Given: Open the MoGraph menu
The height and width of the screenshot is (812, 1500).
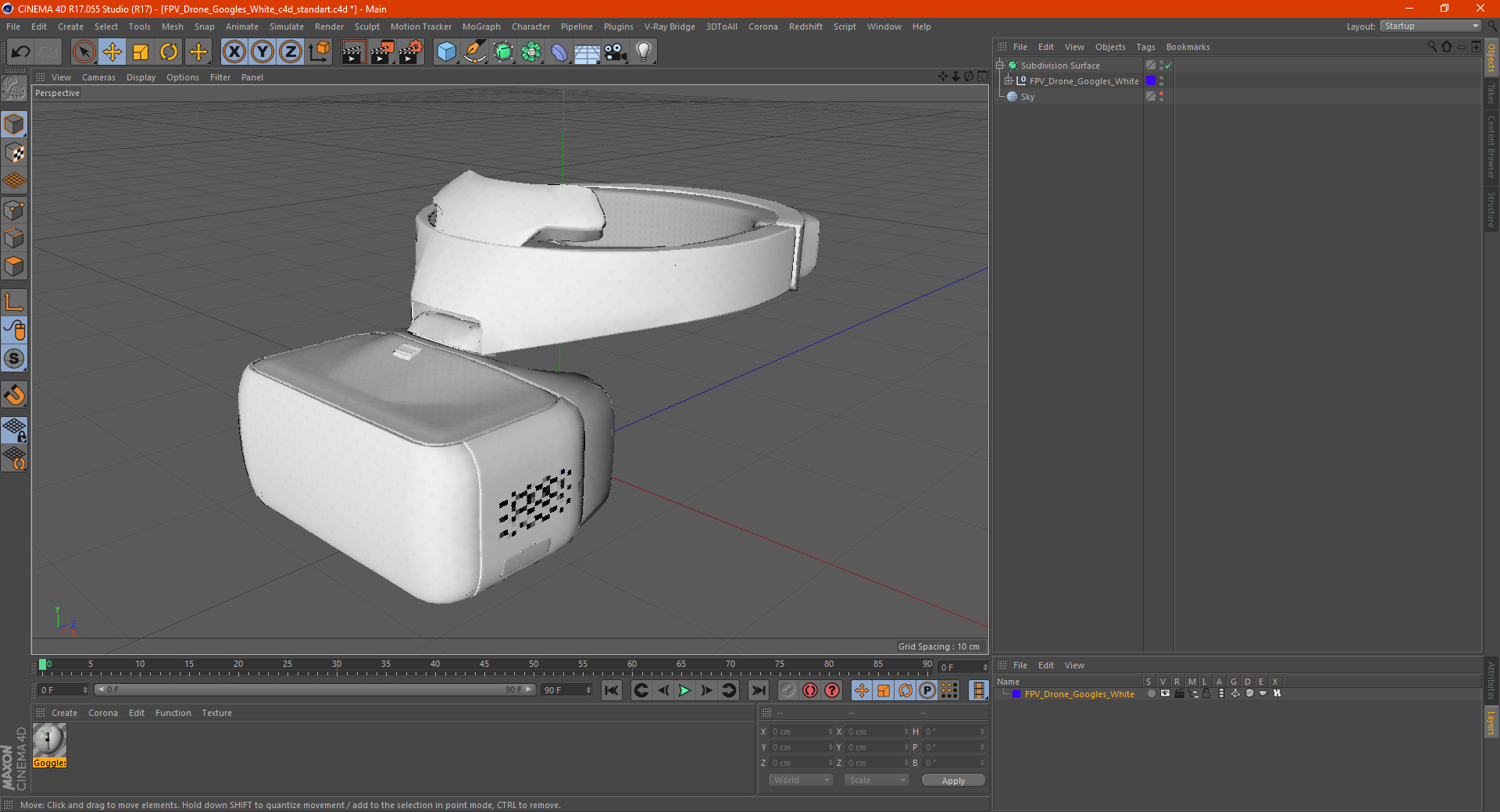Looking at the screenshot, I should pyautogui.click(x=481, y=27).
